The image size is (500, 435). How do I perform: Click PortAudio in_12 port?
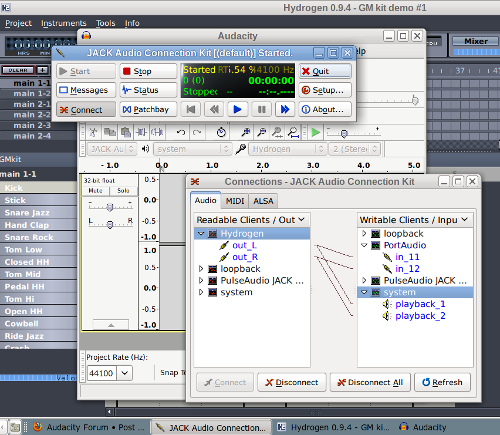point(407,269)
